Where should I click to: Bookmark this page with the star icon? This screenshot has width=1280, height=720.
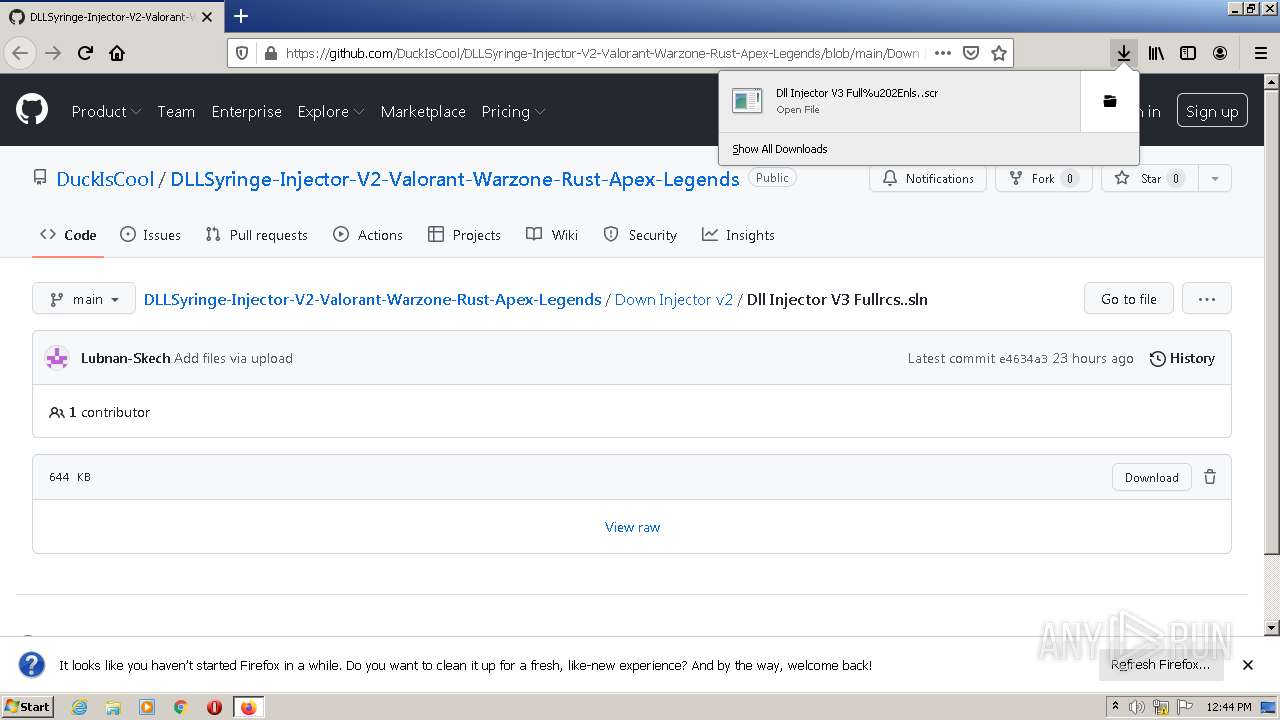(998, 53)
